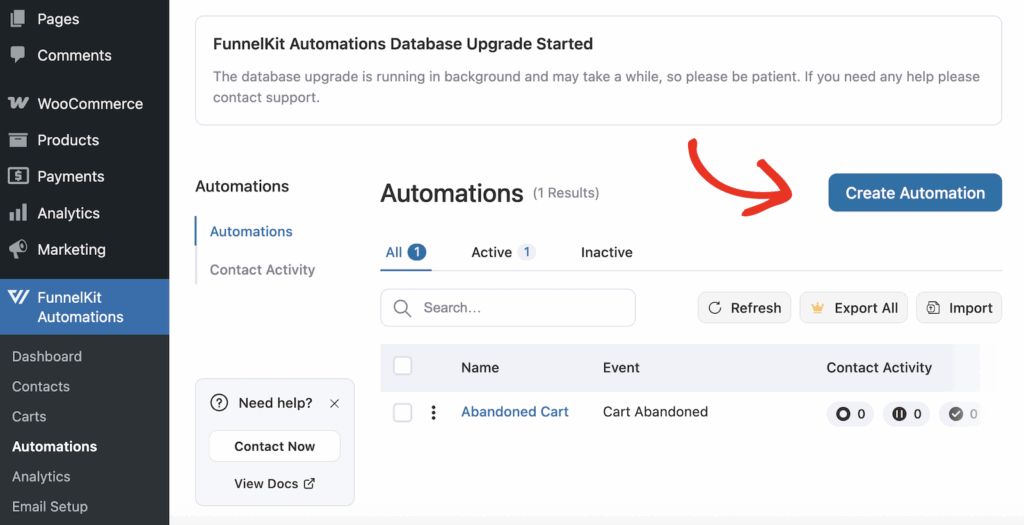Click the Import file icon

[933, 308]
